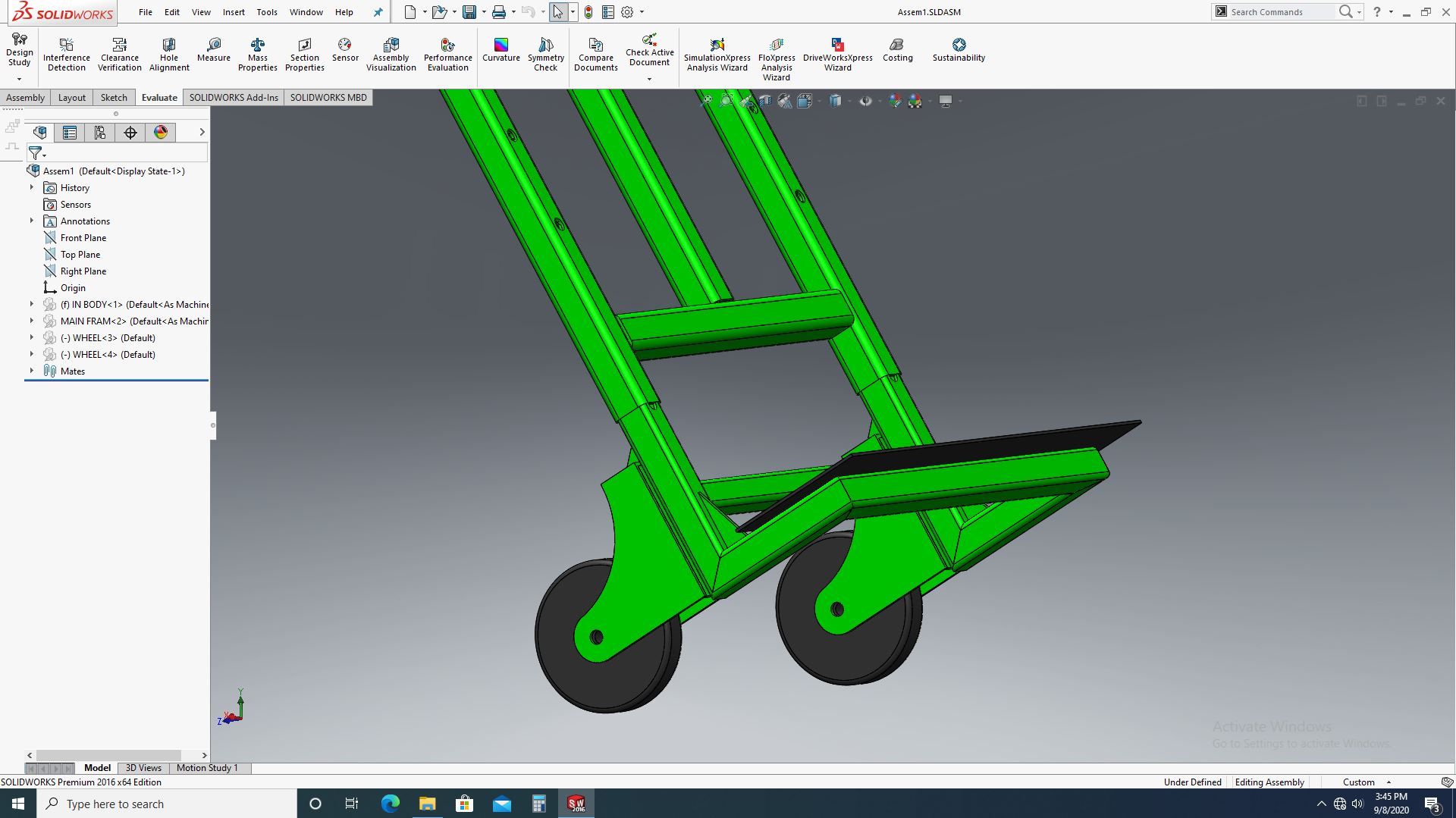This screenshot has height=818, width=1456.
Task: Toggle Hide/Show Items in the view toolbar
Action: pos(865,101)
